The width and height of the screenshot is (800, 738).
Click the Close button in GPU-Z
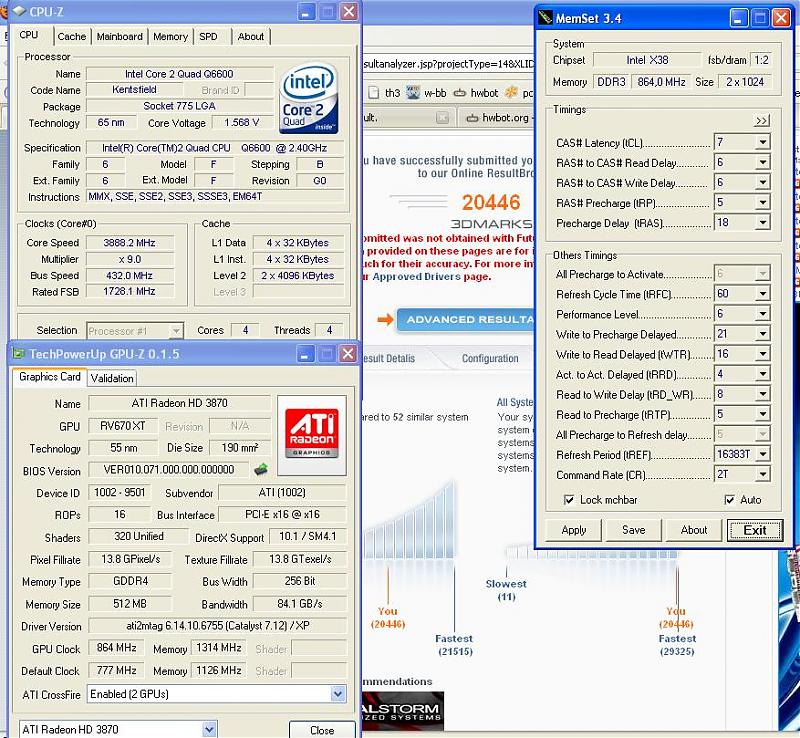click(x=322, y=730)
